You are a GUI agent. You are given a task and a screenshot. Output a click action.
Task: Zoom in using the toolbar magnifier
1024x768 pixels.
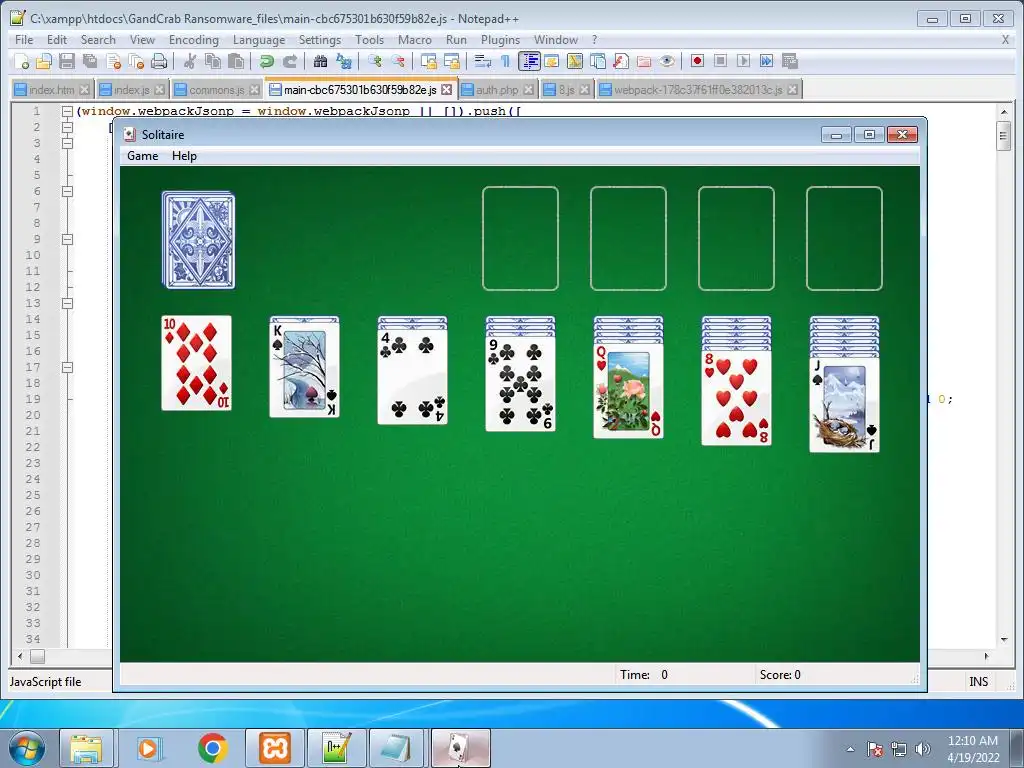pos(375,61)
